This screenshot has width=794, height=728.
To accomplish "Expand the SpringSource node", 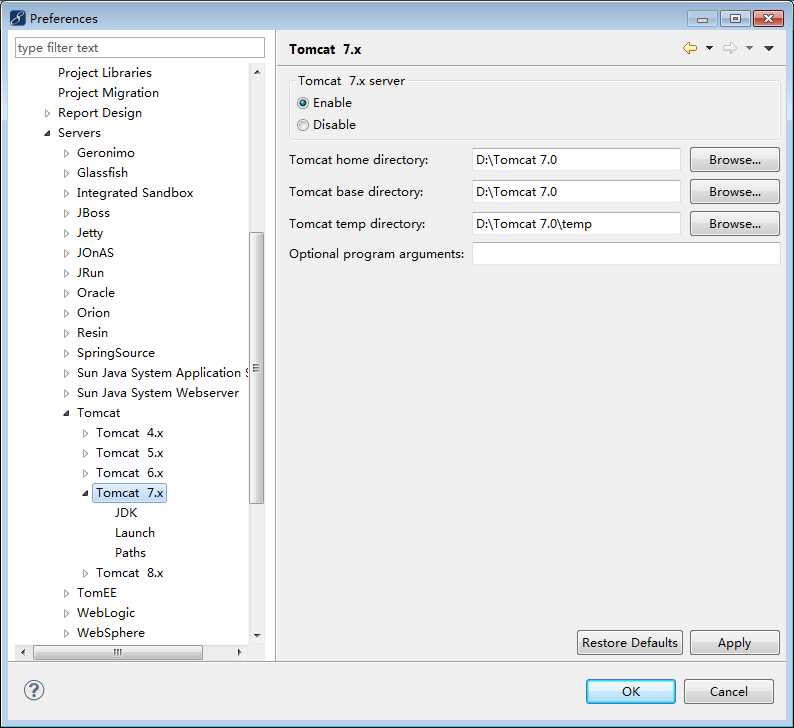I will [66, 353].
